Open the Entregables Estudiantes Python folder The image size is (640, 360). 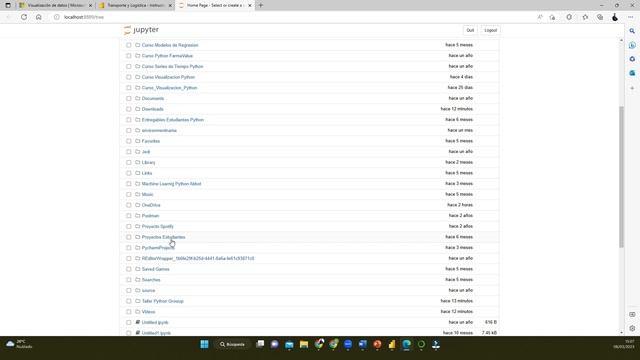point(173,120)
